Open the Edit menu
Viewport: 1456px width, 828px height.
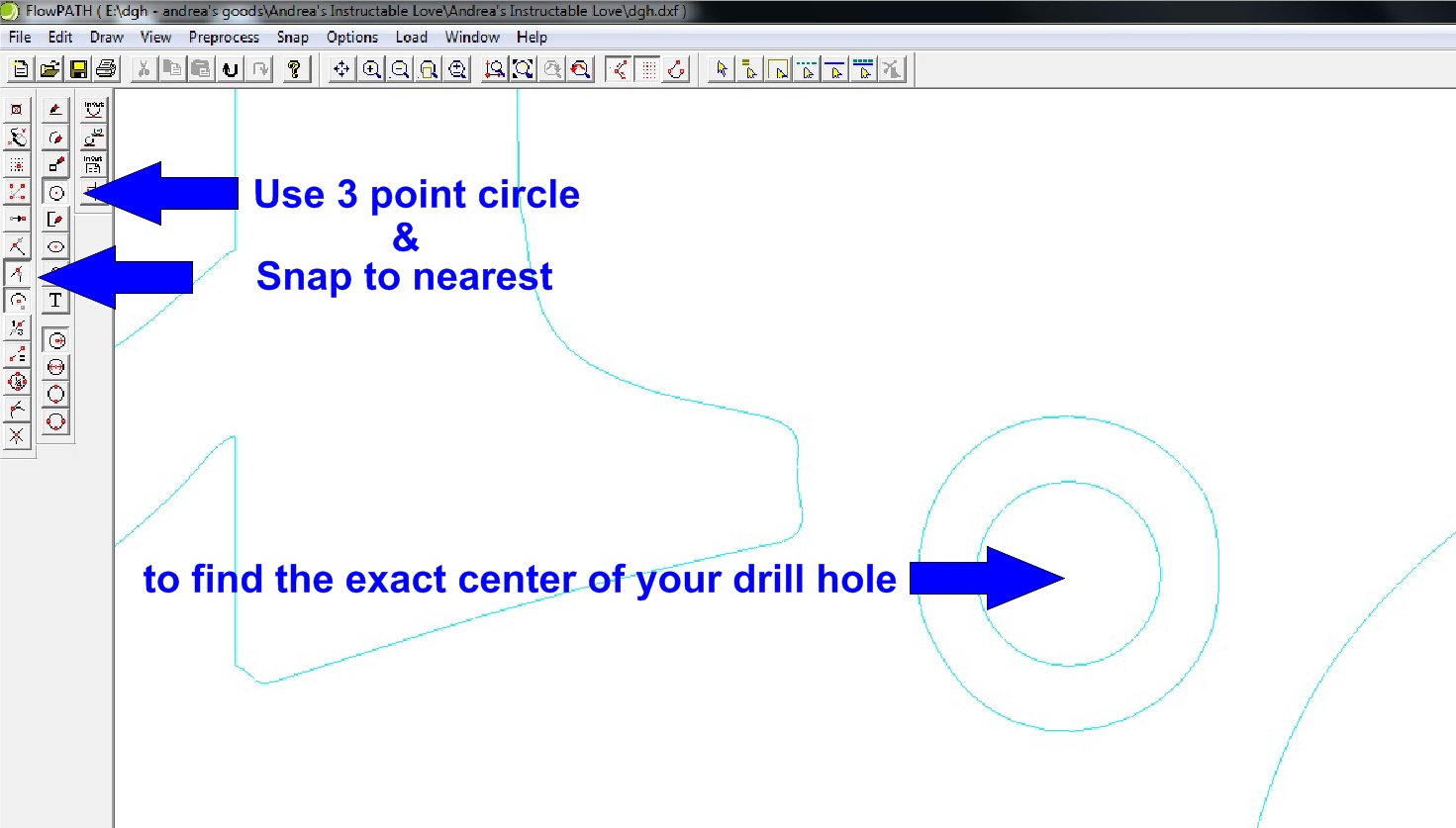coord(60,37)
